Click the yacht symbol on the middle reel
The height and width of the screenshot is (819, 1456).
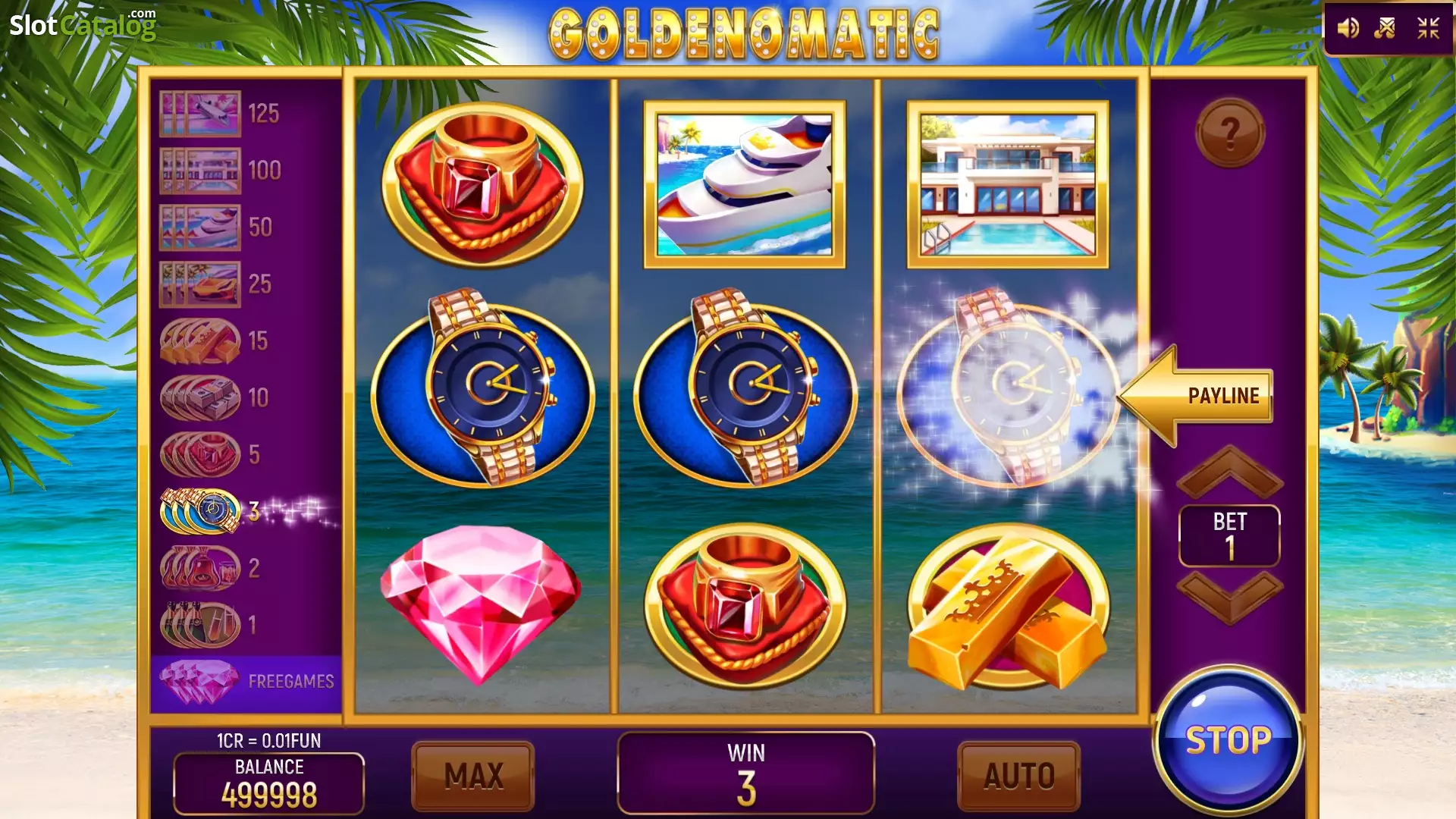point(745,184)
